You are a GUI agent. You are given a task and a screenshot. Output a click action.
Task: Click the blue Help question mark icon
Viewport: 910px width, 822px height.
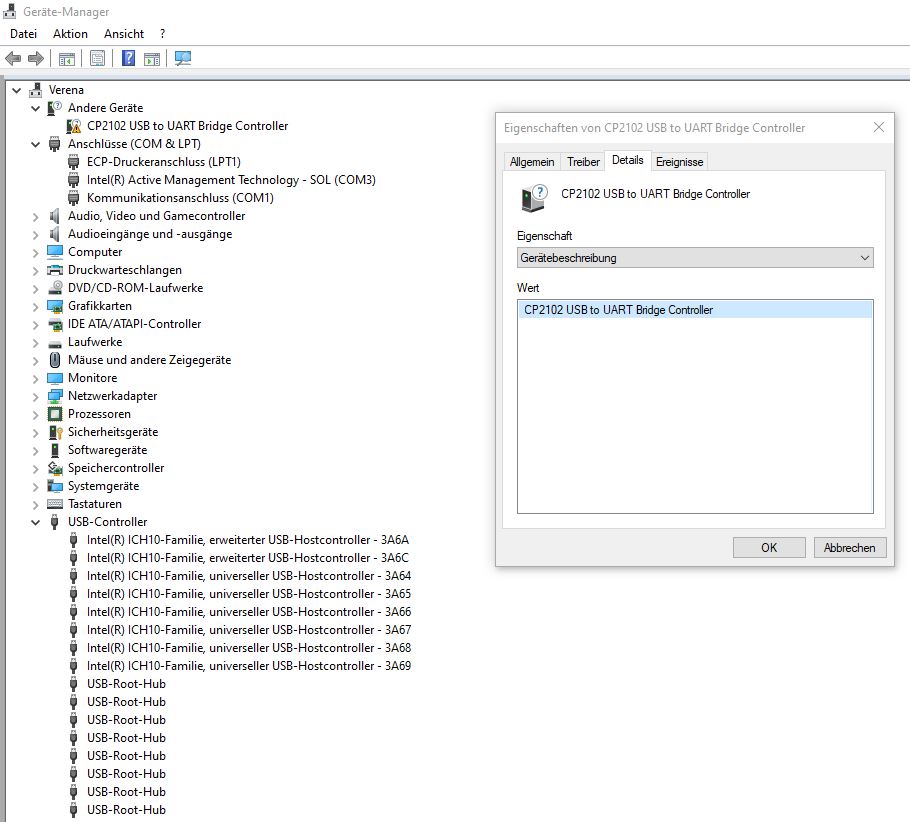point(129,58)
